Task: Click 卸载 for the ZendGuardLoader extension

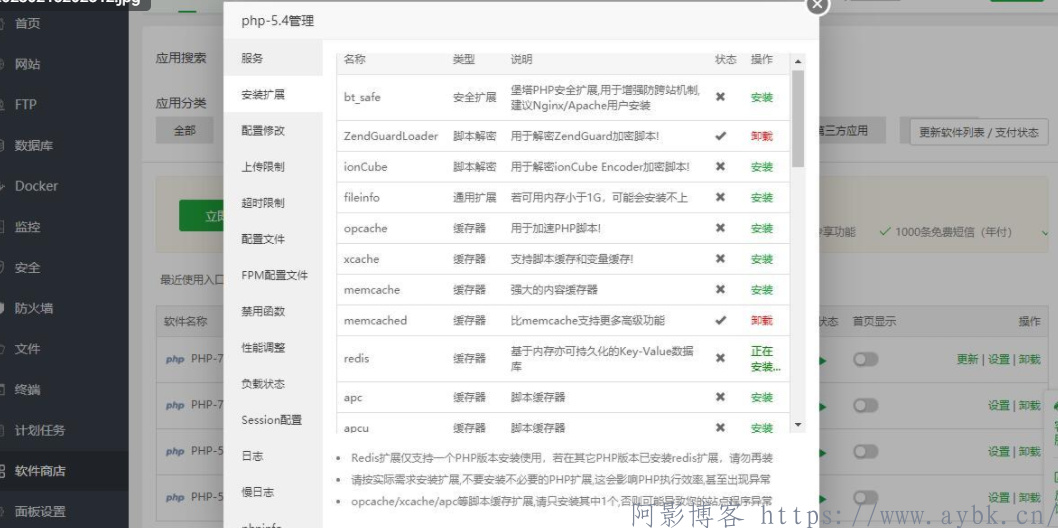Action: (x=762, y=136)
